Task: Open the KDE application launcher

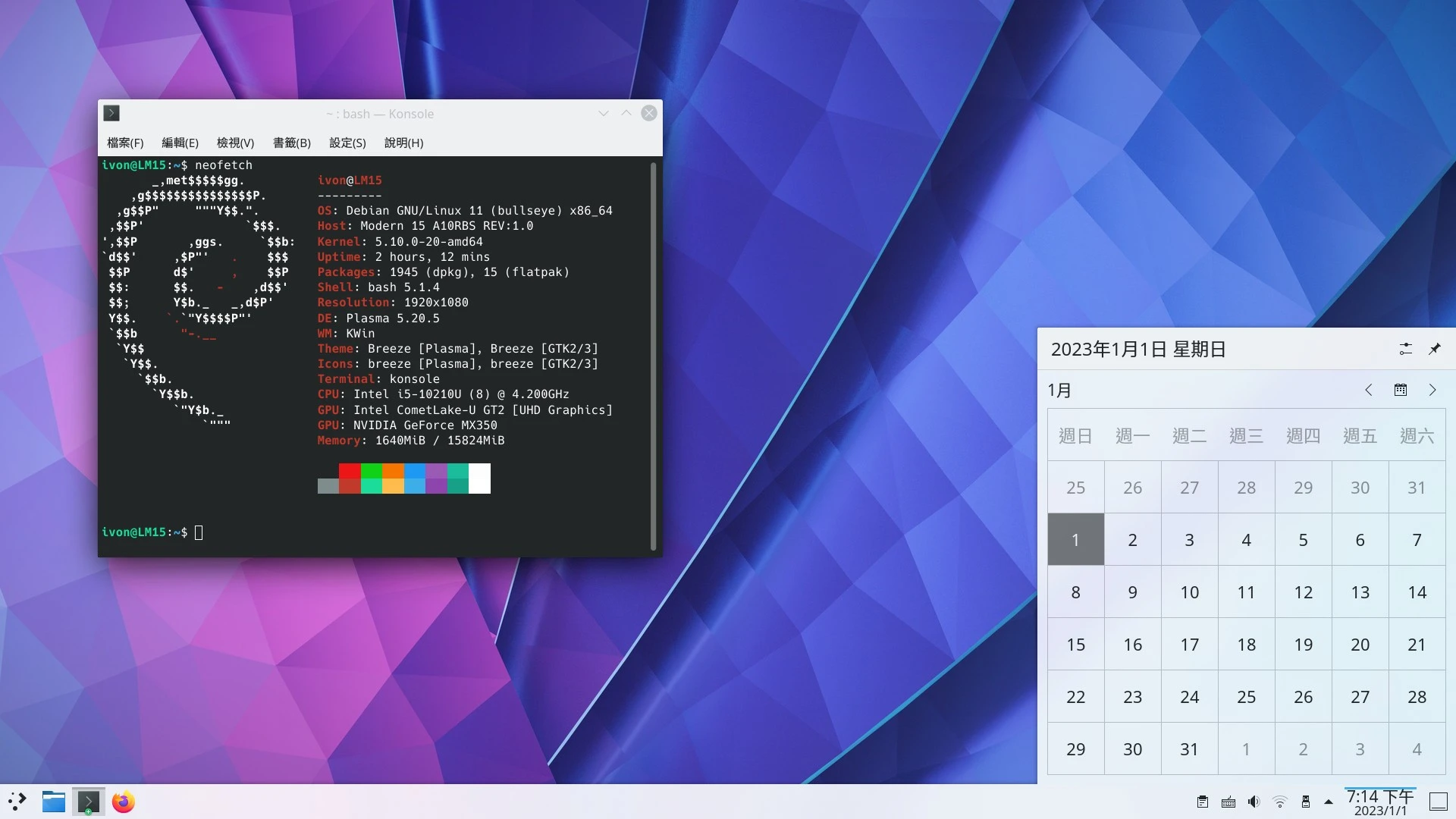Action: [17, 801]
